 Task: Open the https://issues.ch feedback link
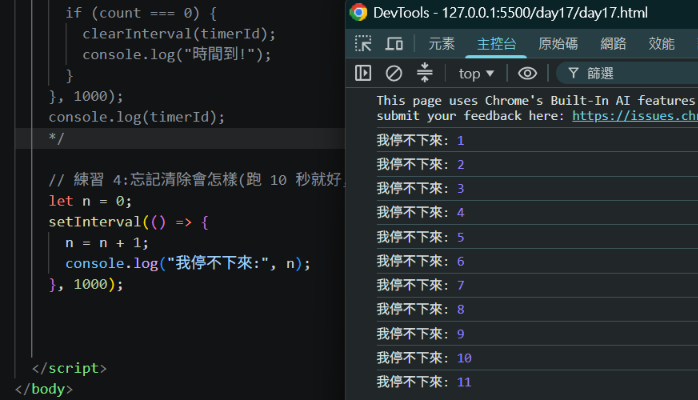click(635, 116)
